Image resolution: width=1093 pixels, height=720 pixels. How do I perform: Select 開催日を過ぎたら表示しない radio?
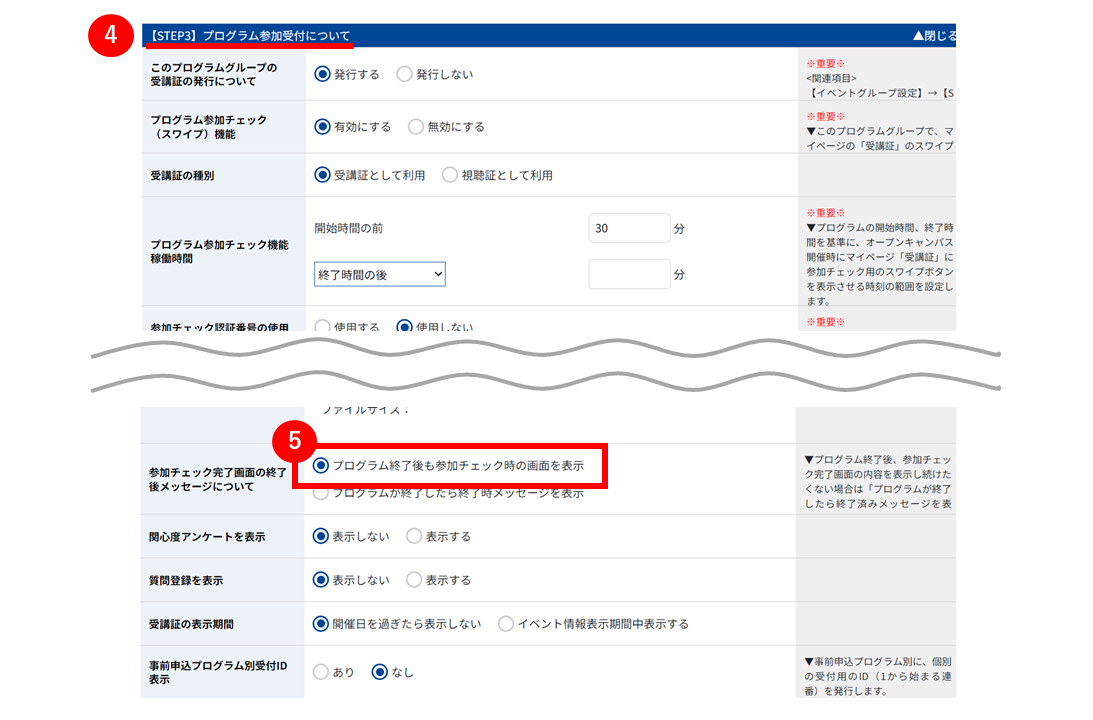(321, 624)
